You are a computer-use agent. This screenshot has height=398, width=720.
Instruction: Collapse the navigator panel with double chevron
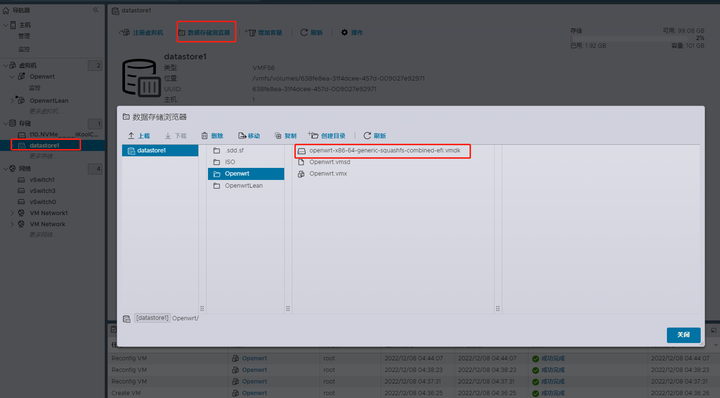point(96,10)
